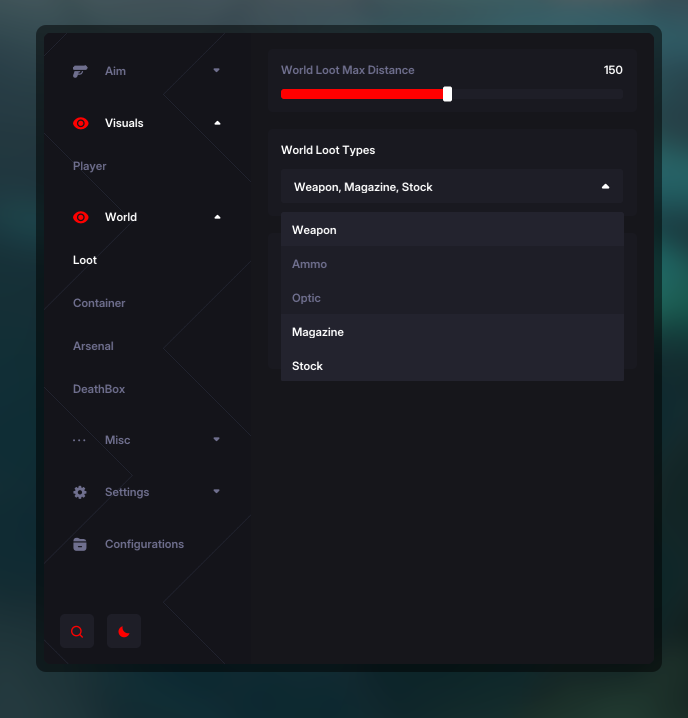Click the three-dot Misc icon
Viewport: 688px width, 718px height.
tap(80, 440)
